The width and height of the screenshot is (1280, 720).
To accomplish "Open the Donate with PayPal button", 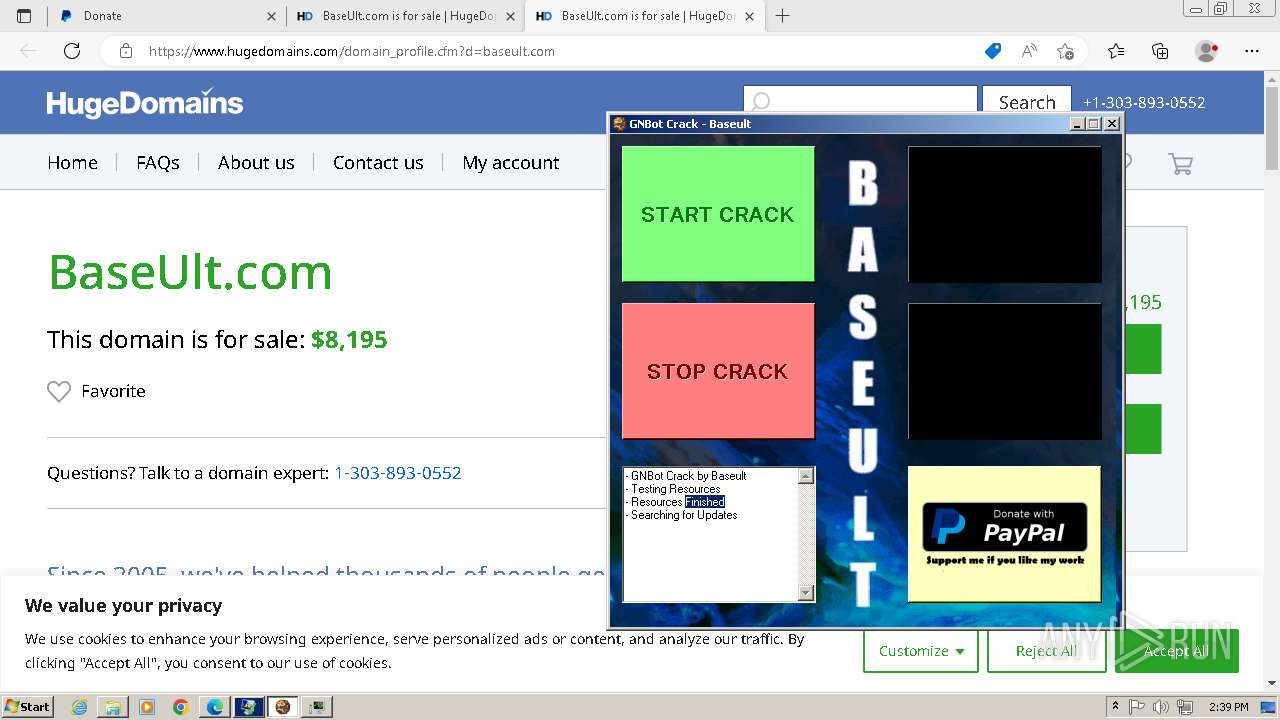I will [1004, 534].
